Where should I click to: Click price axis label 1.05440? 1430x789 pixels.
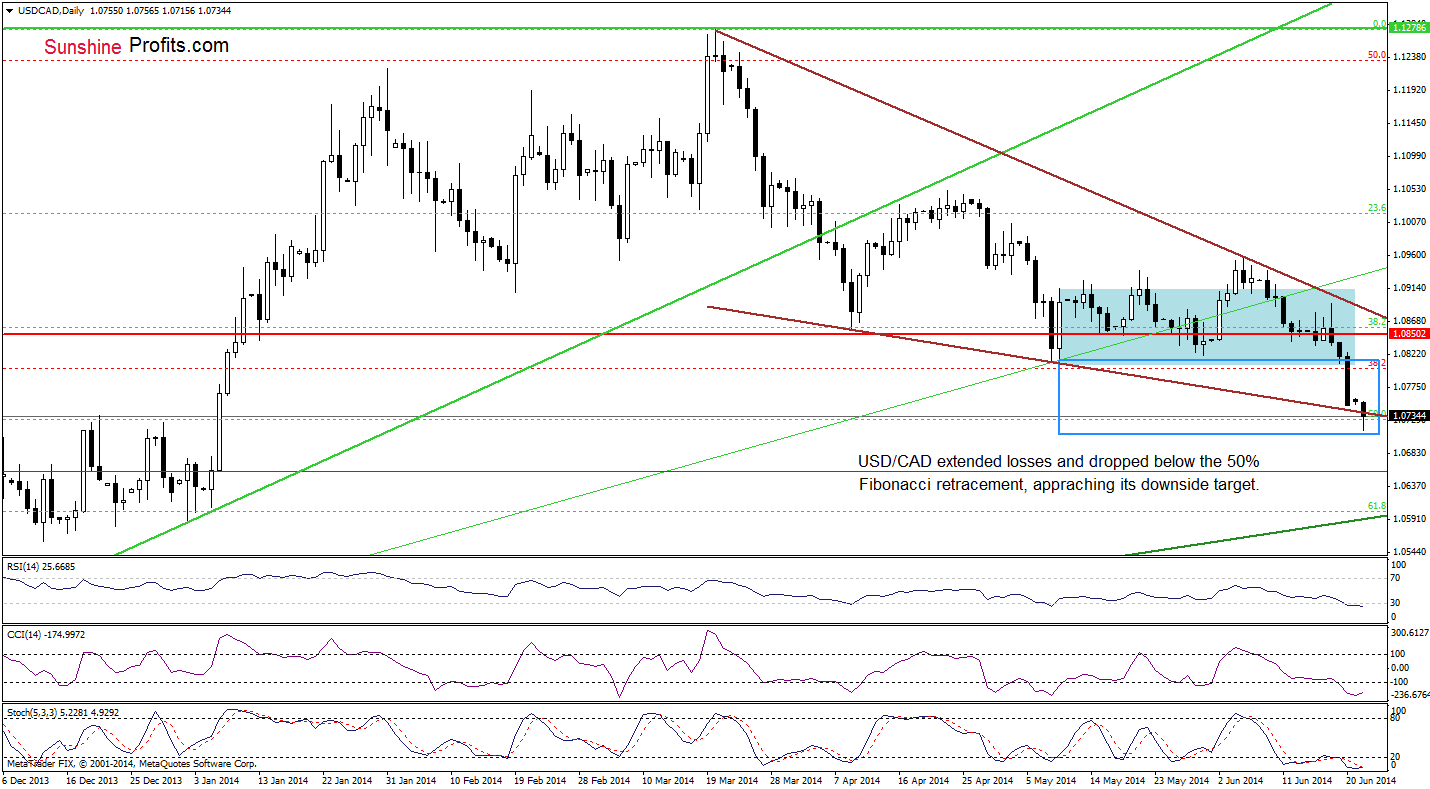1408,551
